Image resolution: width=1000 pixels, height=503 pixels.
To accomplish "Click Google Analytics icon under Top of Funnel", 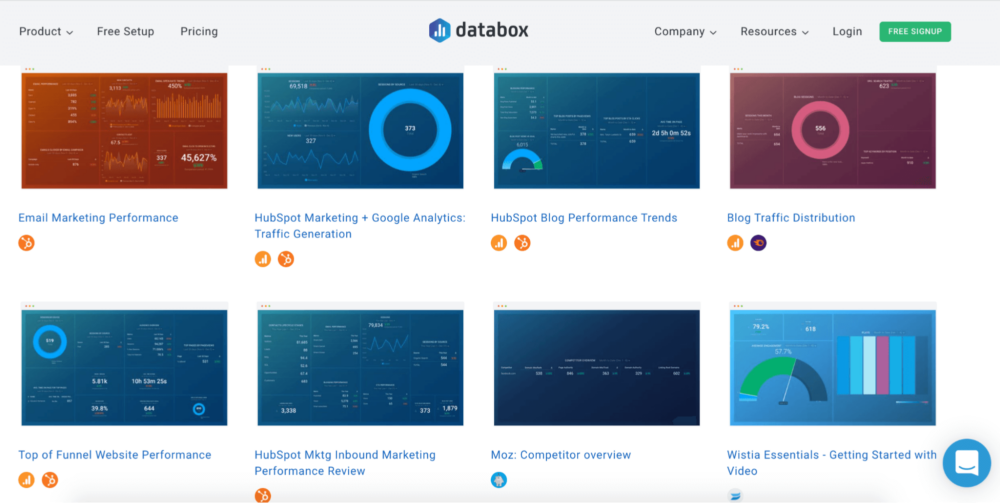I will click(27, 480).
